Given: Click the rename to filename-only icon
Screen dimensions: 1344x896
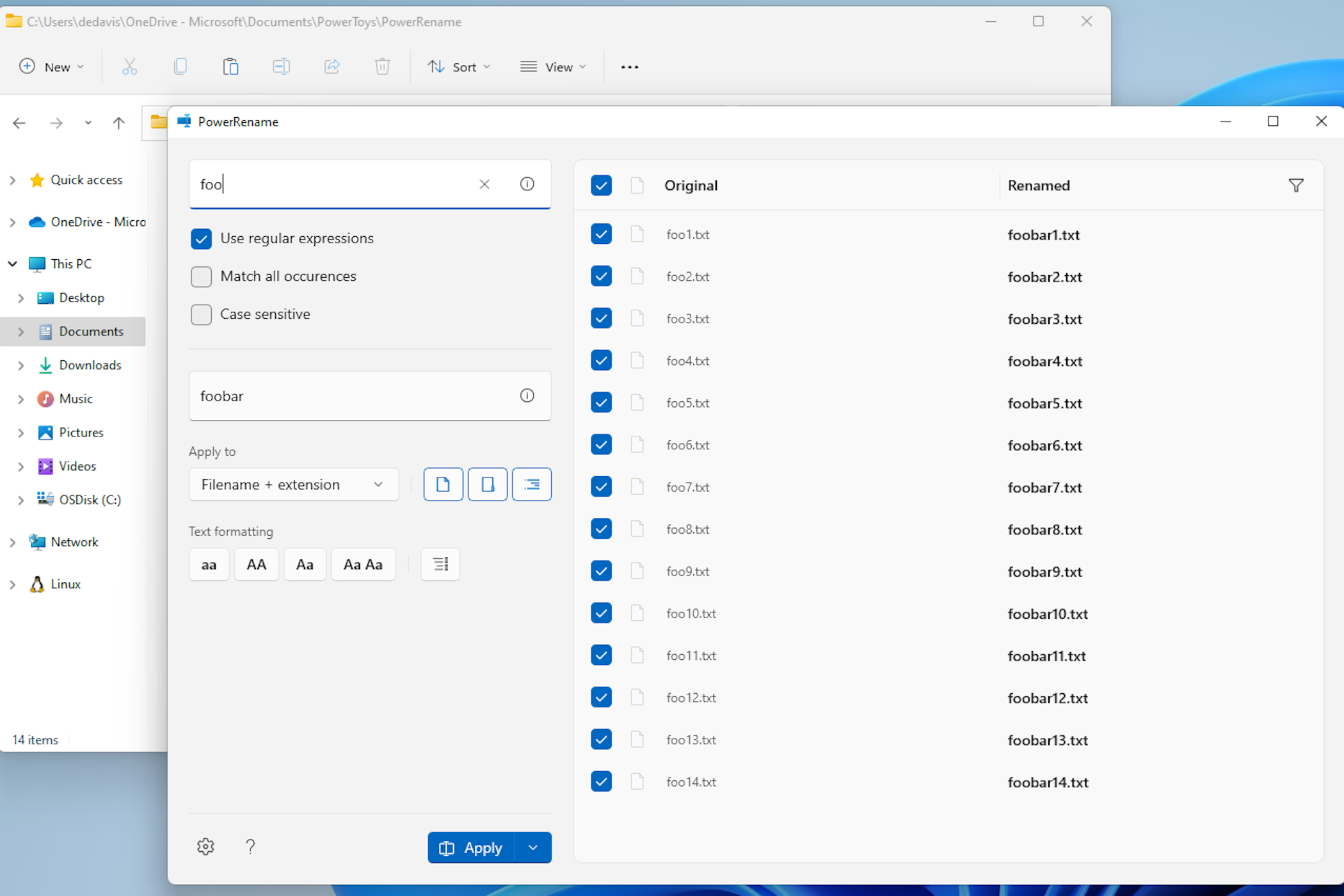Looking at the screenshot, I should click(442, 484).
